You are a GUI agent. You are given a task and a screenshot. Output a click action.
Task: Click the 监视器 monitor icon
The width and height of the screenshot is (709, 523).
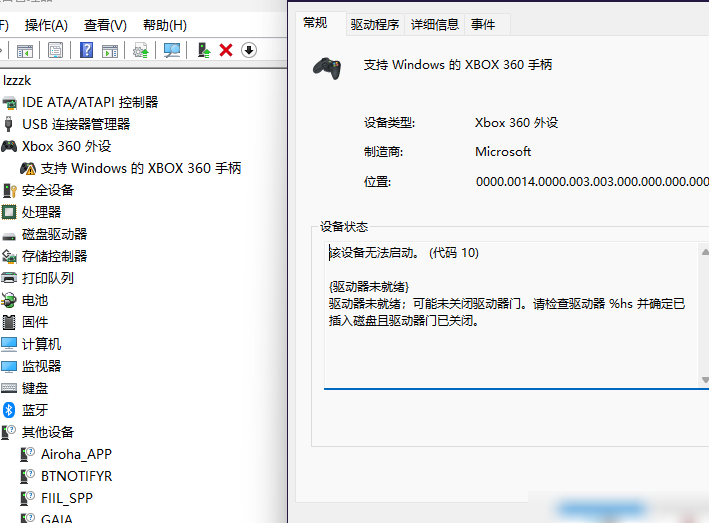9,366
